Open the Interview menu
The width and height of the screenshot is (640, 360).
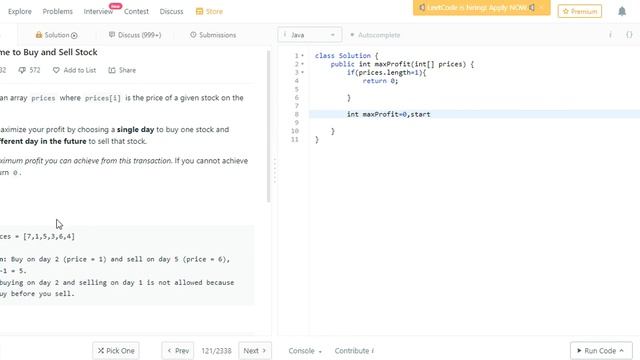tap(98, 11)
